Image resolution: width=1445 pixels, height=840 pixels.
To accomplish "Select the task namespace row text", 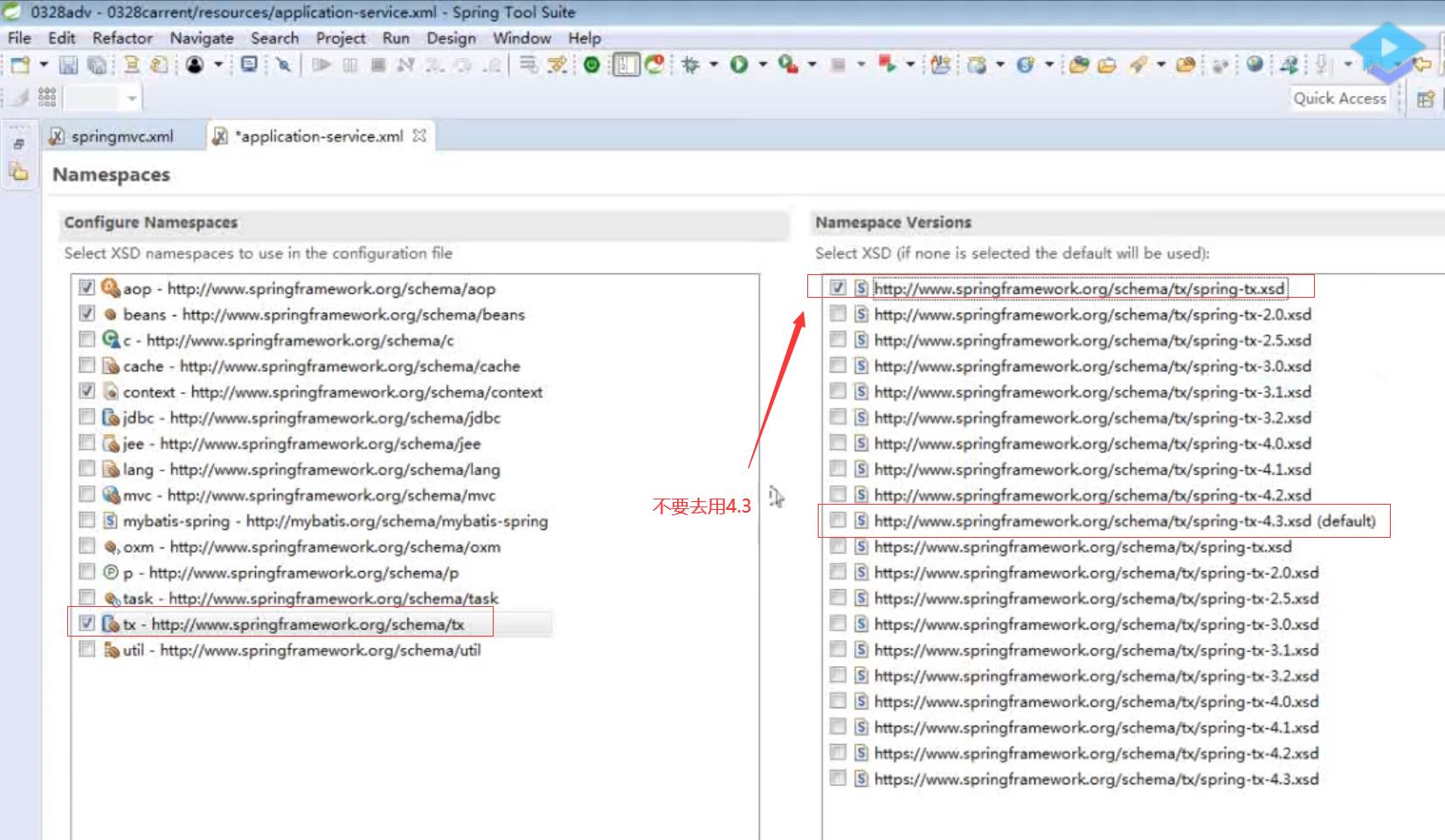I will coord(310,598).
